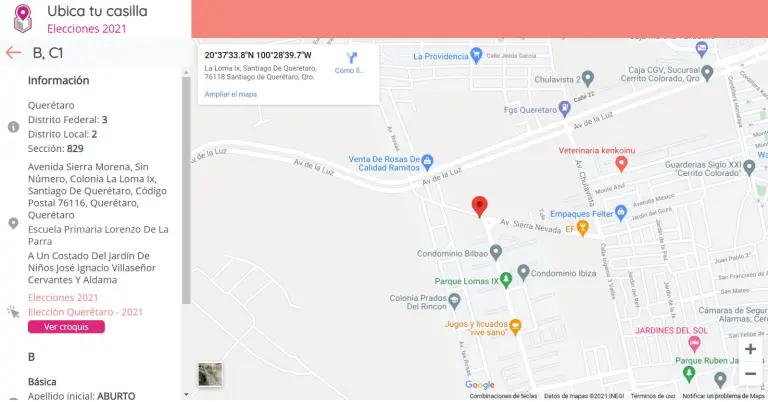The height and width of the screenshot is (402, 768).
Task: Click the directions icon labeled Cómo llegar
Action: [x=351, y=58]
